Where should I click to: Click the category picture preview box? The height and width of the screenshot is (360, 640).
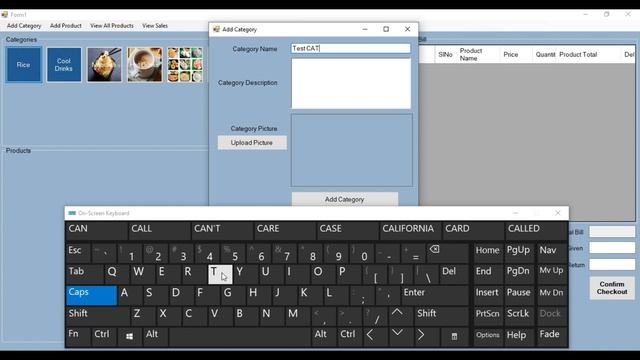pyautogui.click(x=351, y=150)
